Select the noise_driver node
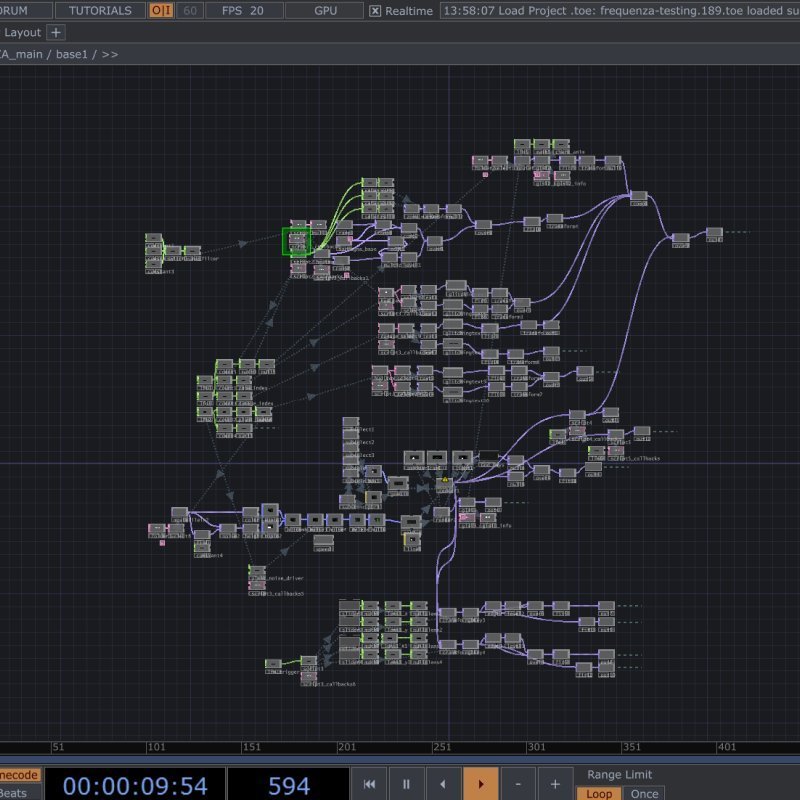The width and height of the screenshot is (800, 800). coord(257,571)
